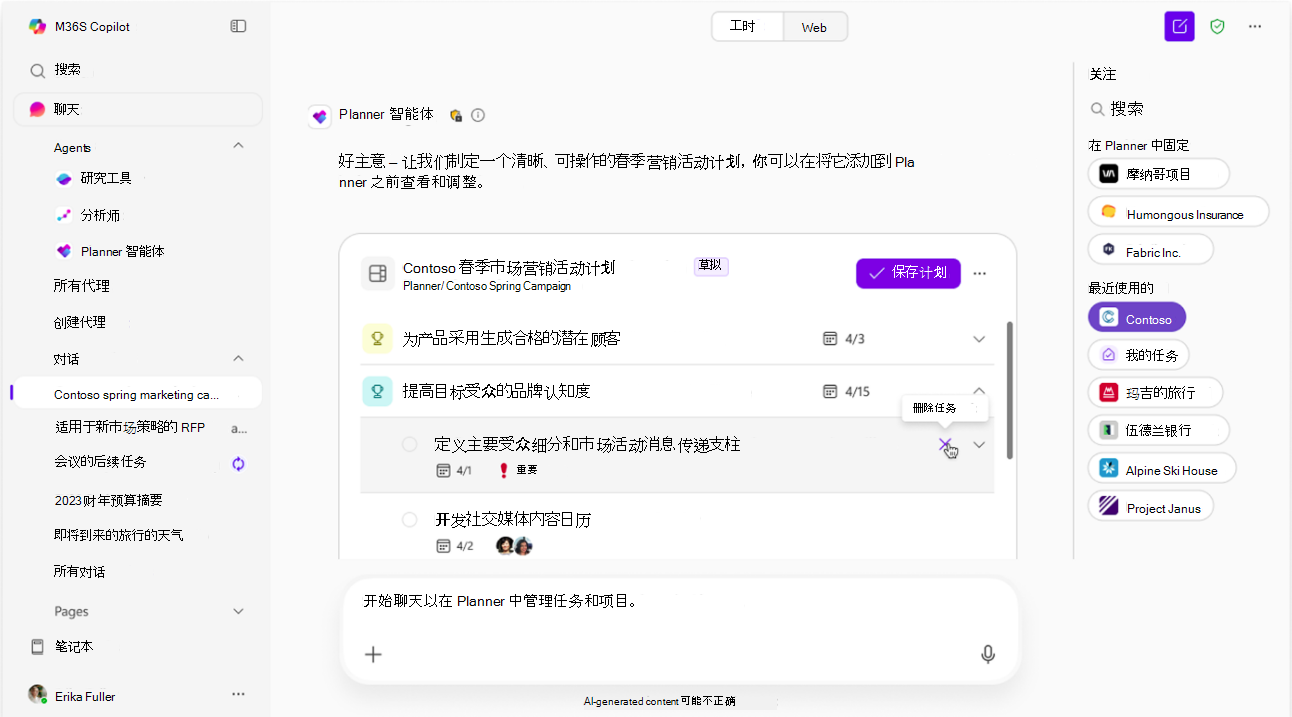1292x717 pixels.
Task: Collapse the sidebar panel toggle icon
Action: [x=238, y=26]
